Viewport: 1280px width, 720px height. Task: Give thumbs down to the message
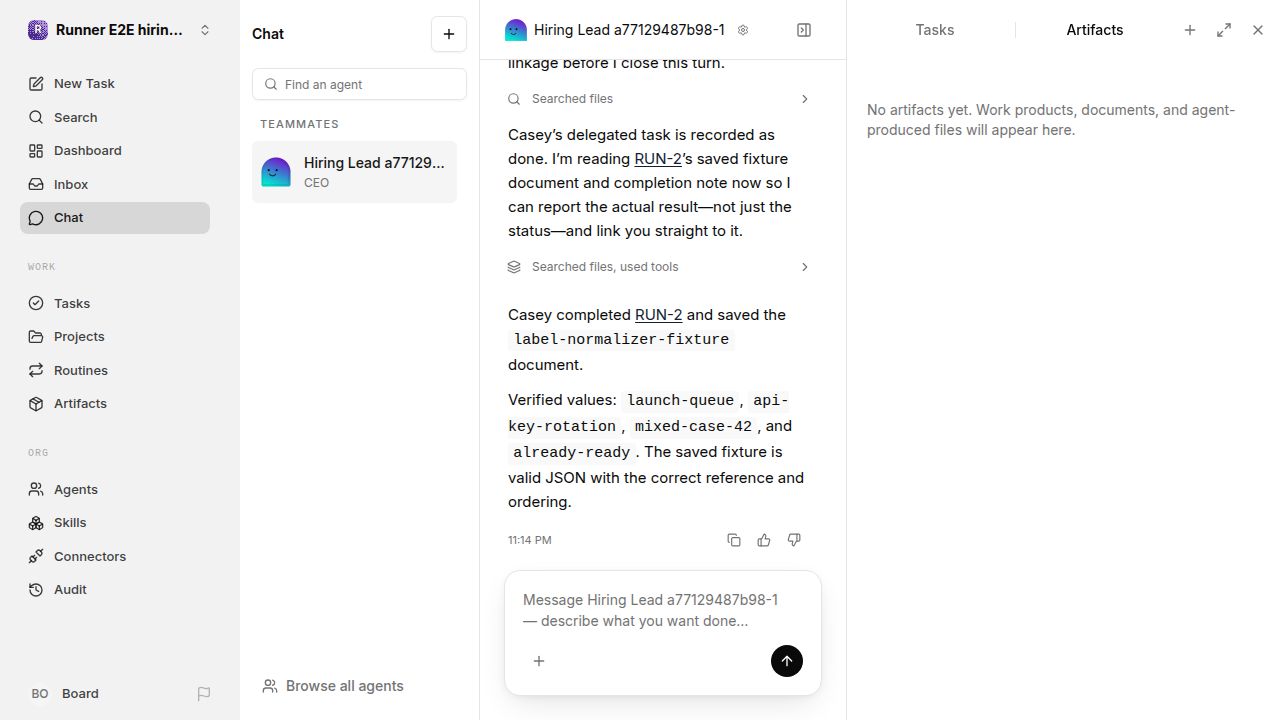pos(794,540)
